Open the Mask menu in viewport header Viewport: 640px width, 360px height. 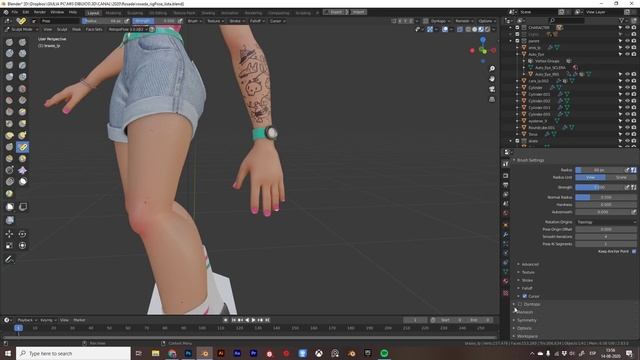point(76,29)
